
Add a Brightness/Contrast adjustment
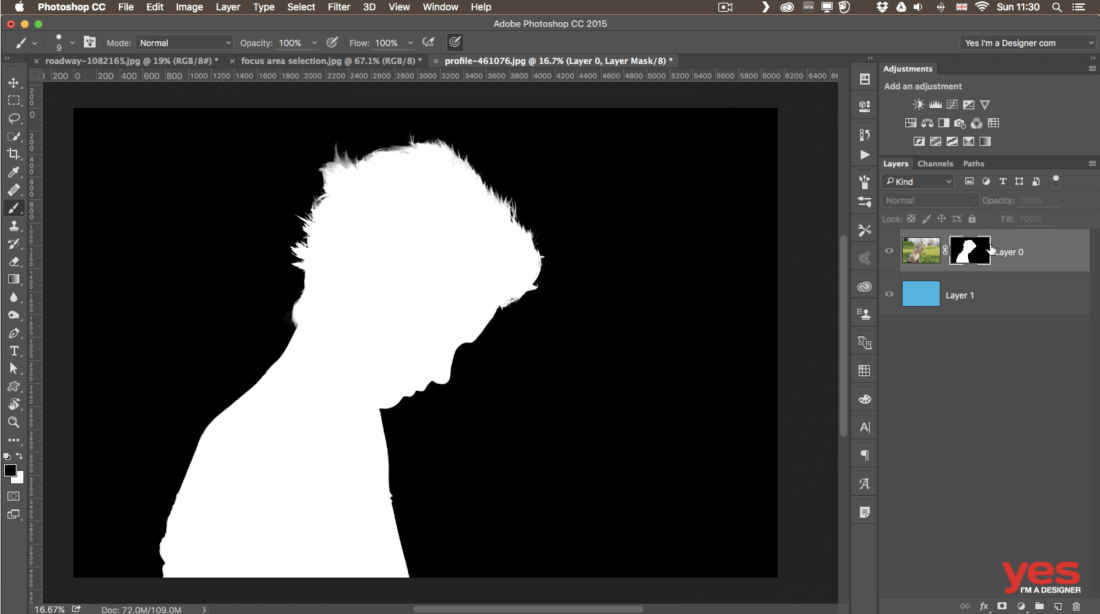919,104
